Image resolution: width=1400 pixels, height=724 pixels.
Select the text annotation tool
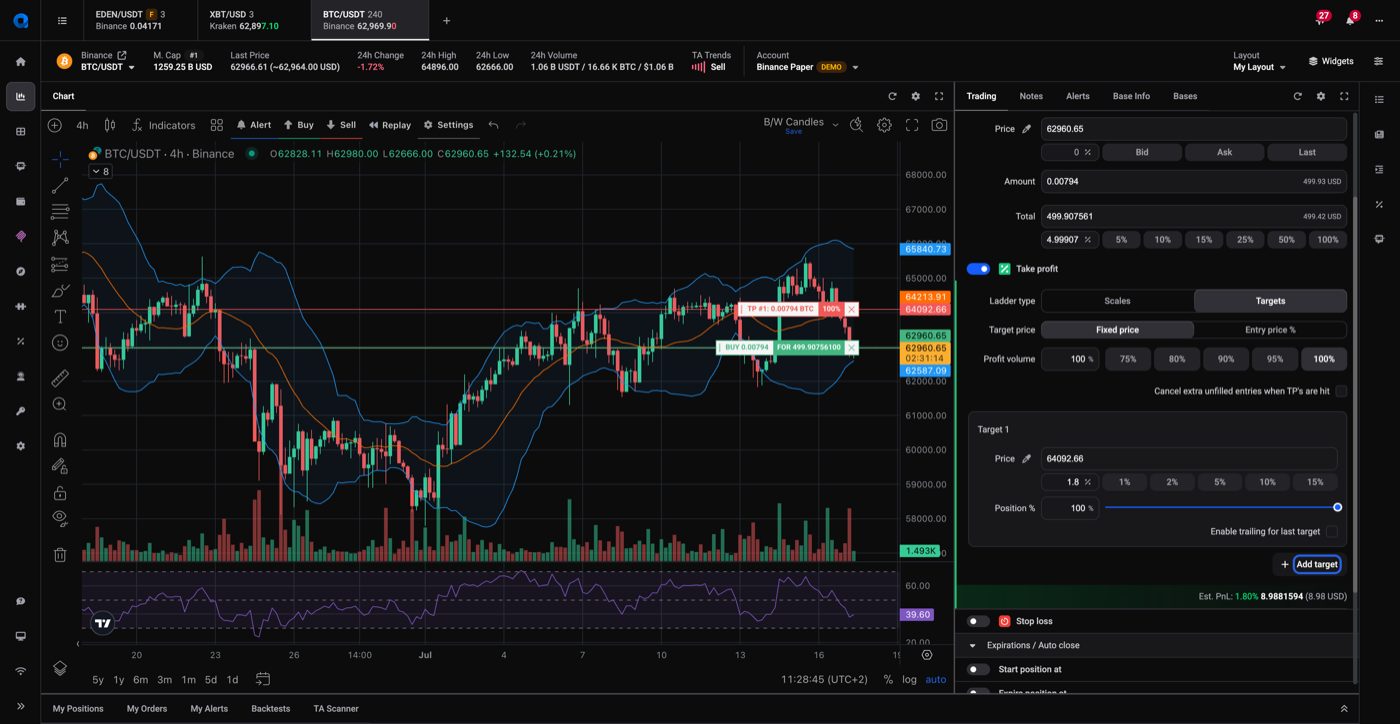(60, 316)
